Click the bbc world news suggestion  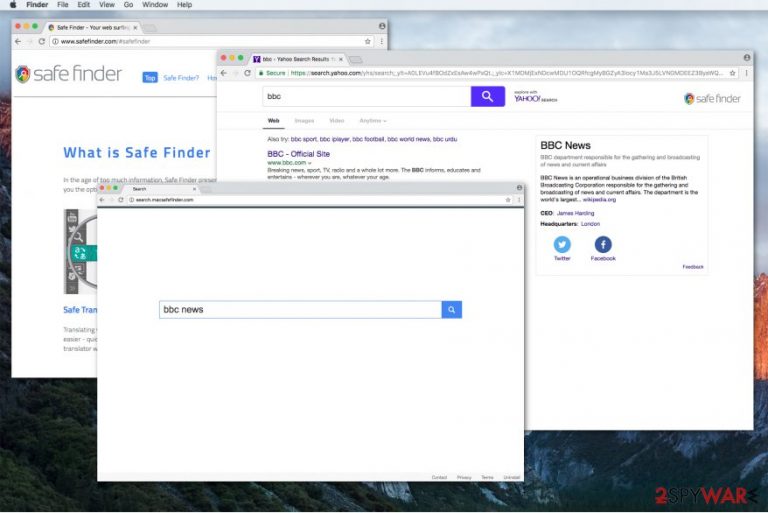(408, 139)
